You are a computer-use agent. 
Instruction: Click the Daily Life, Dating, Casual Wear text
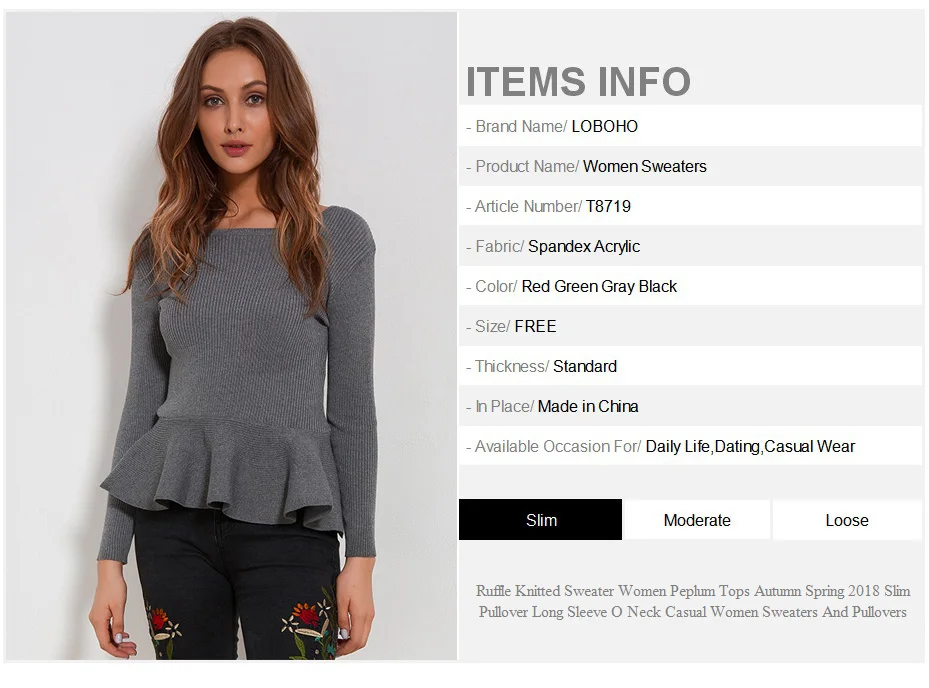(750, 446)
